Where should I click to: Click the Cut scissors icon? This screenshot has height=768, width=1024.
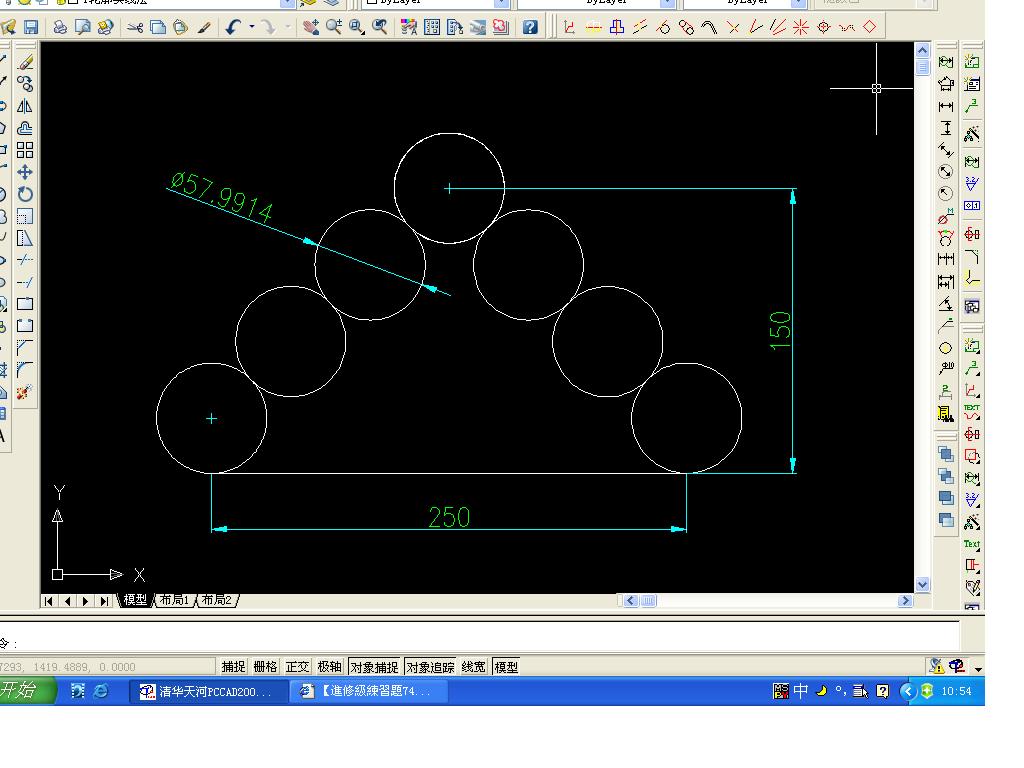point(135,27)
